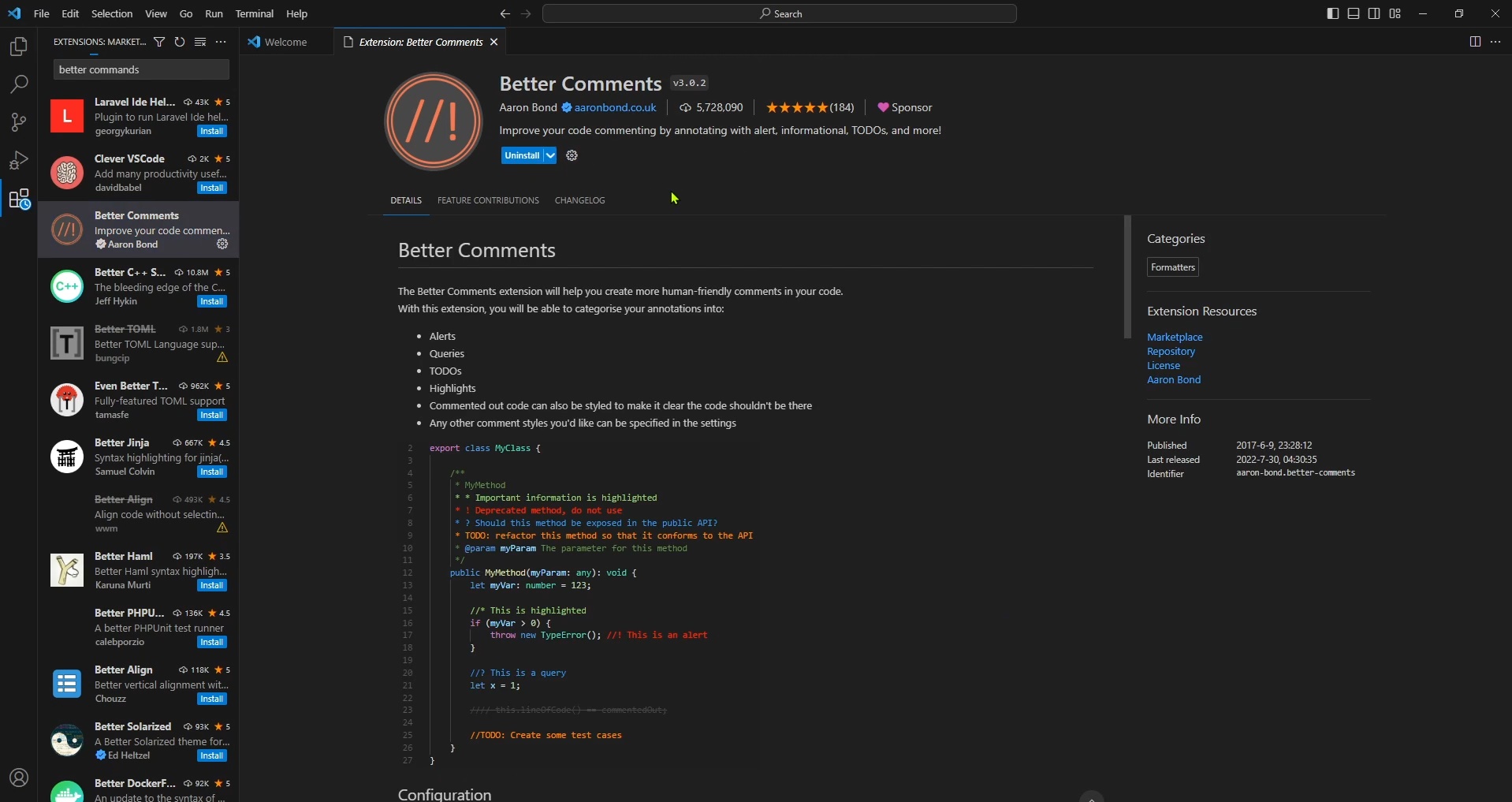Select the Better TOML extension list item
The width and height of the screenshot is (1512, 802).
[x=138, y=343]
